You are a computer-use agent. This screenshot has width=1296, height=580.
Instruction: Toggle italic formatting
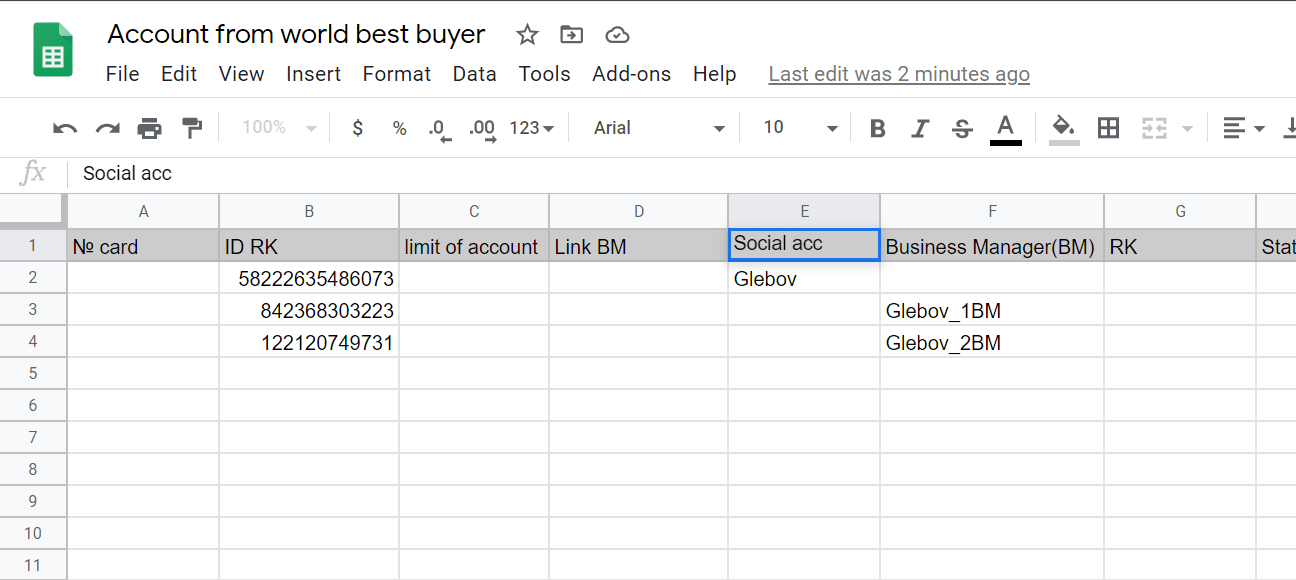click(920, 128)
